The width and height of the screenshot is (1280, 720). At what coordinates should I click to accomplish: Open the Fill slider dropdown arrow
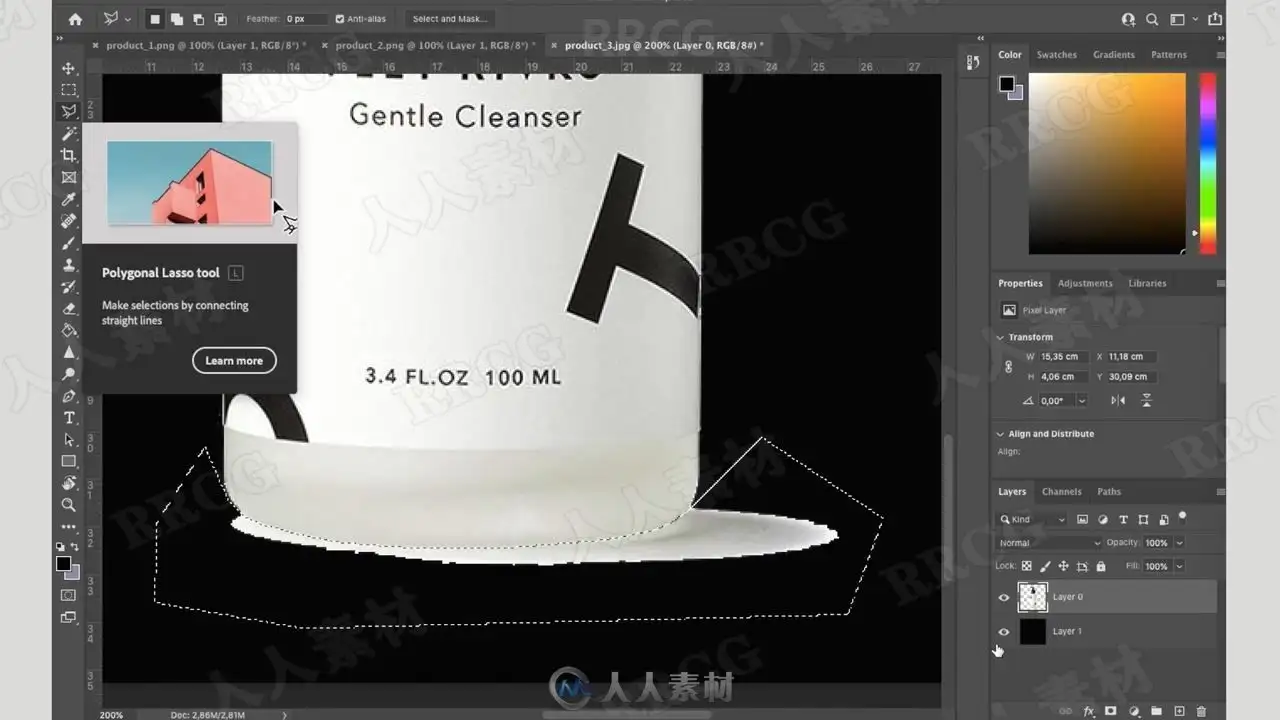coord(1180,566)
